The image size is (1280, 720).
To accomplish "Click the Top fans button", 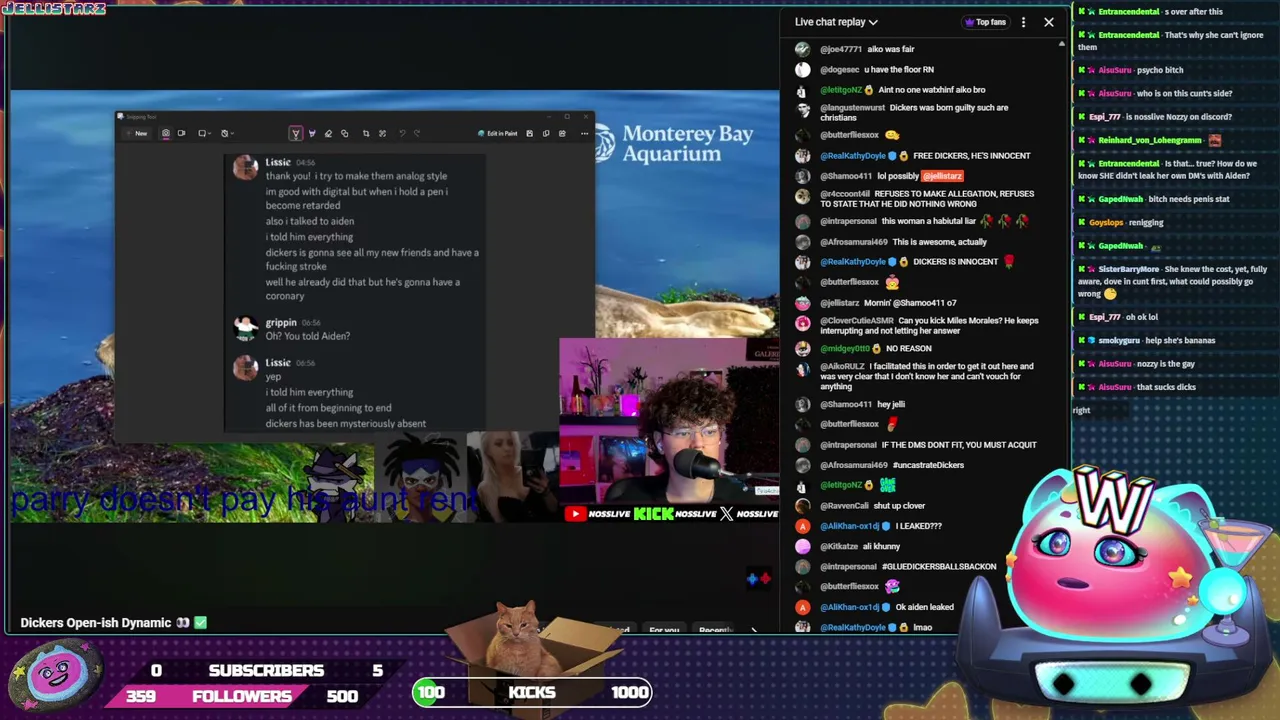I will (x=986, y=22).
